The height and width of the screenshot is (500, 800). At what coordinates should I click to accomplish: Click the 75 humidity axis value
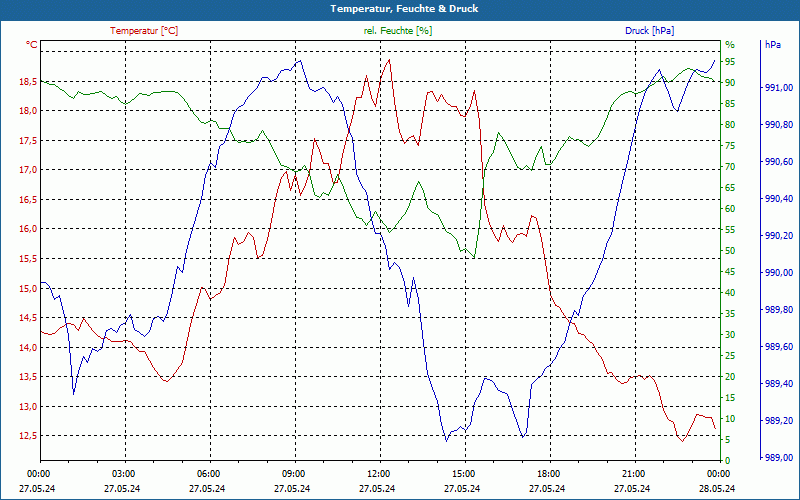(x=730, y=145)
